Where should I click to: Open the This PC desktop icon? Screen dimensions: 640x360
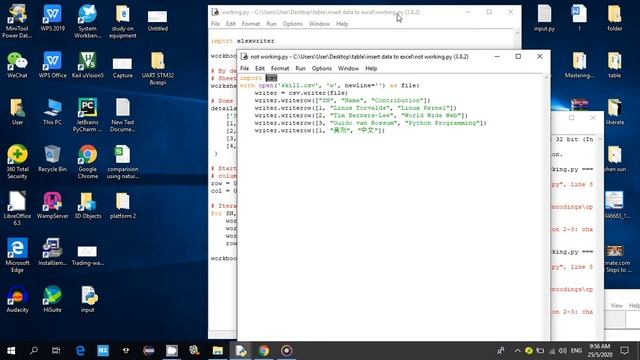(x=52, y=111)
